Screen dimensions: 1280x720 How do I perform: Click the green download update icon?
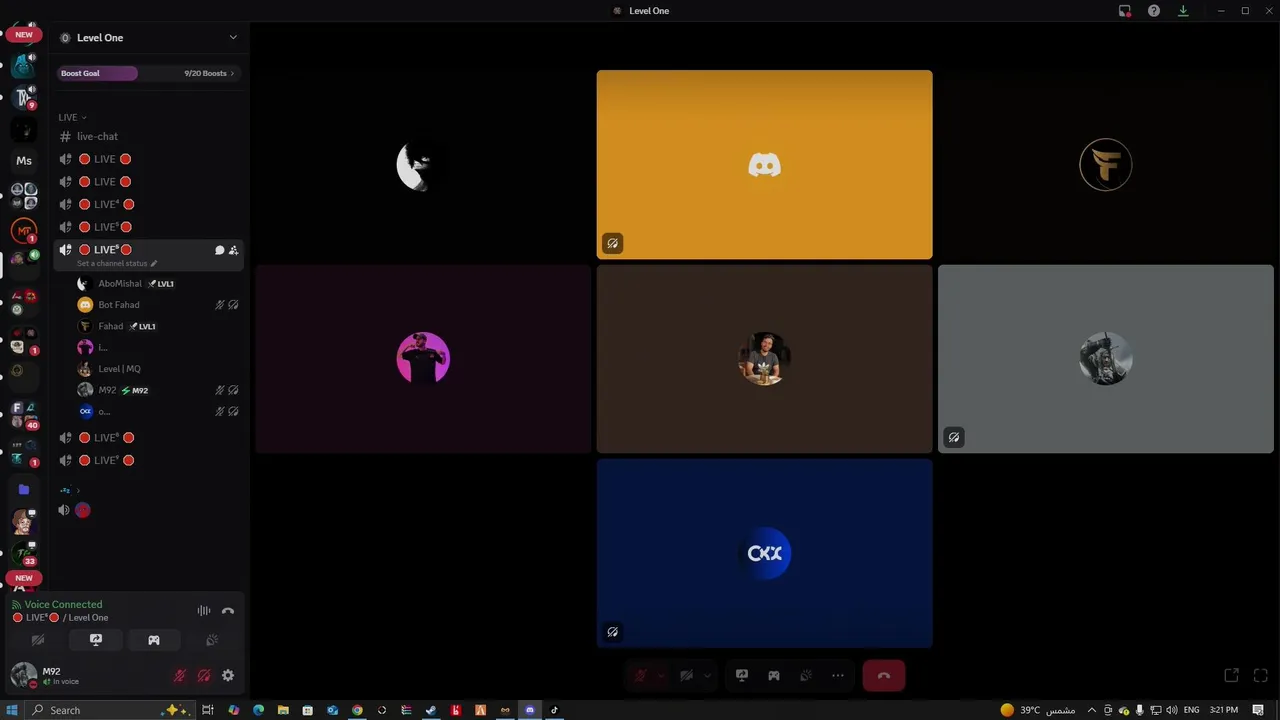click(x=1183, y=11)
